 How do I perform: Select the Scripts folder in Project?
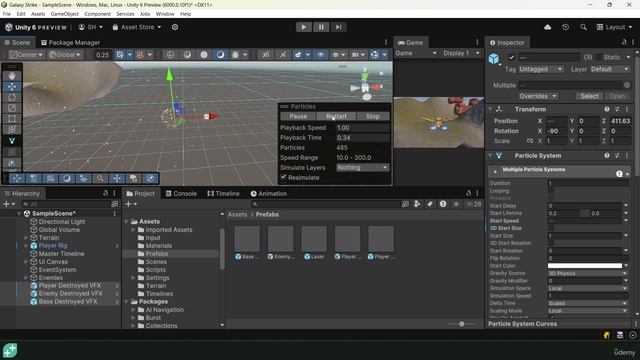[x=156, y=269]
